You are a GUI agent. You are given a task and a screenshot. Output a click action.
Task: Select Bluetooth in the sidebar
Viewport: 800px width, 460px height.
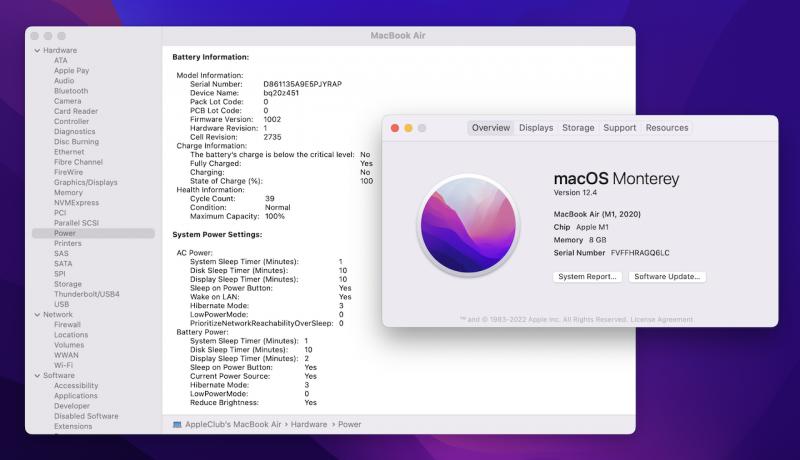click(71, 91)
